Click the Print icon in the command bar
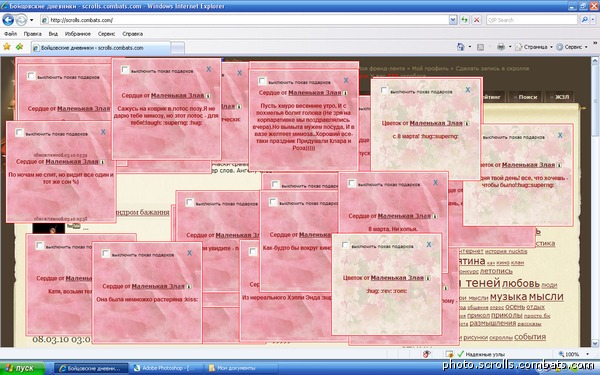The width and height of the screenshot is (600, 375). tap(501, 47)
